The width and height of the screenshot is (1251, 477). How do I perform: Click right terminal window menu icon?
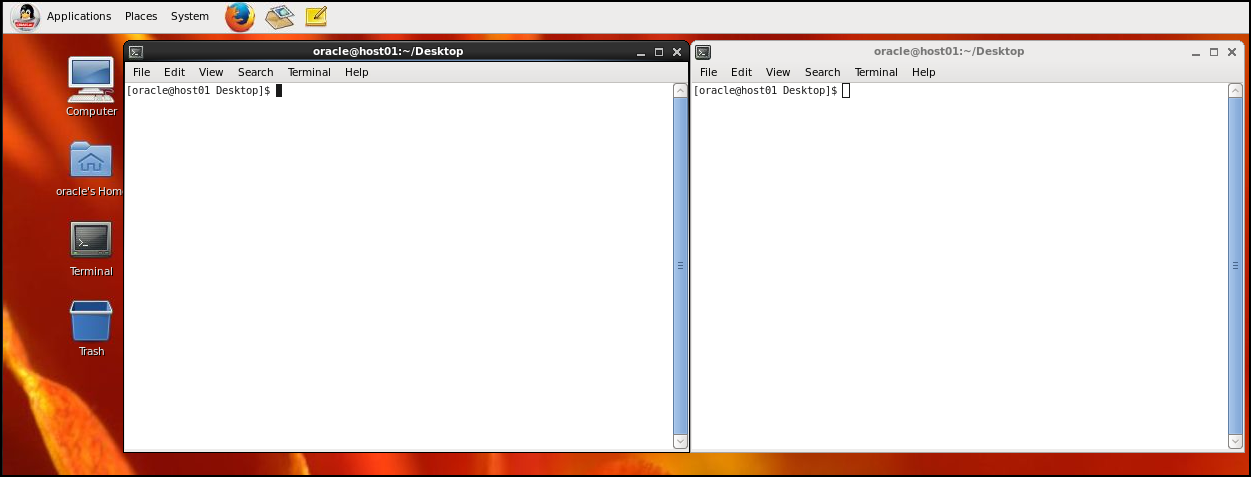coord(703,52)
